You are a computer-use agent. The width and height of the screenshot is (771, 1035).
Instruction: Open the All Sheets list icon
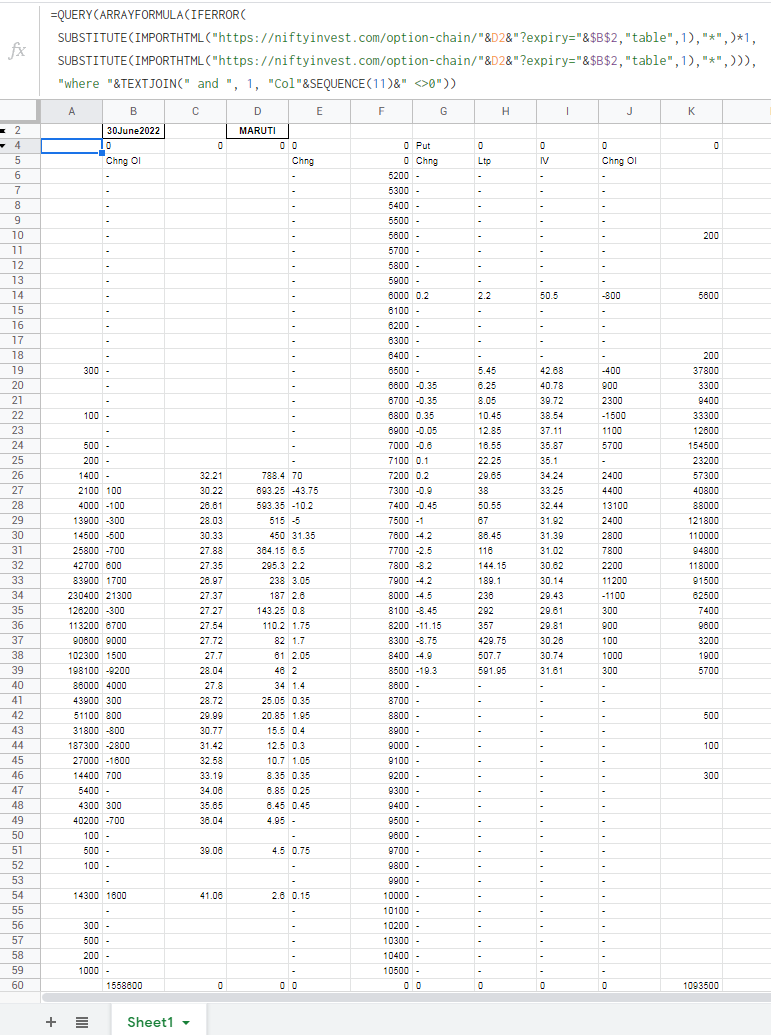pyautogui.click(x=82, y=1022)
